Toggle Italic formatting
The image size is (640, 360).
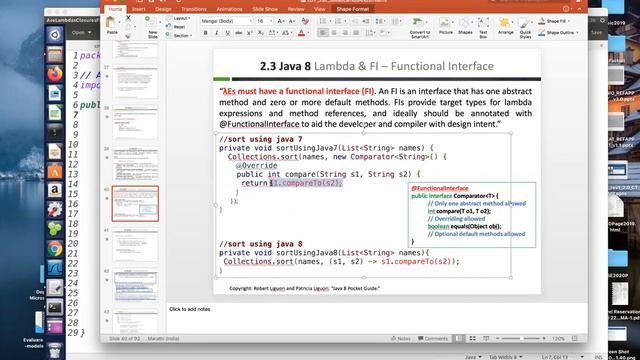click(x=216, y=33)
